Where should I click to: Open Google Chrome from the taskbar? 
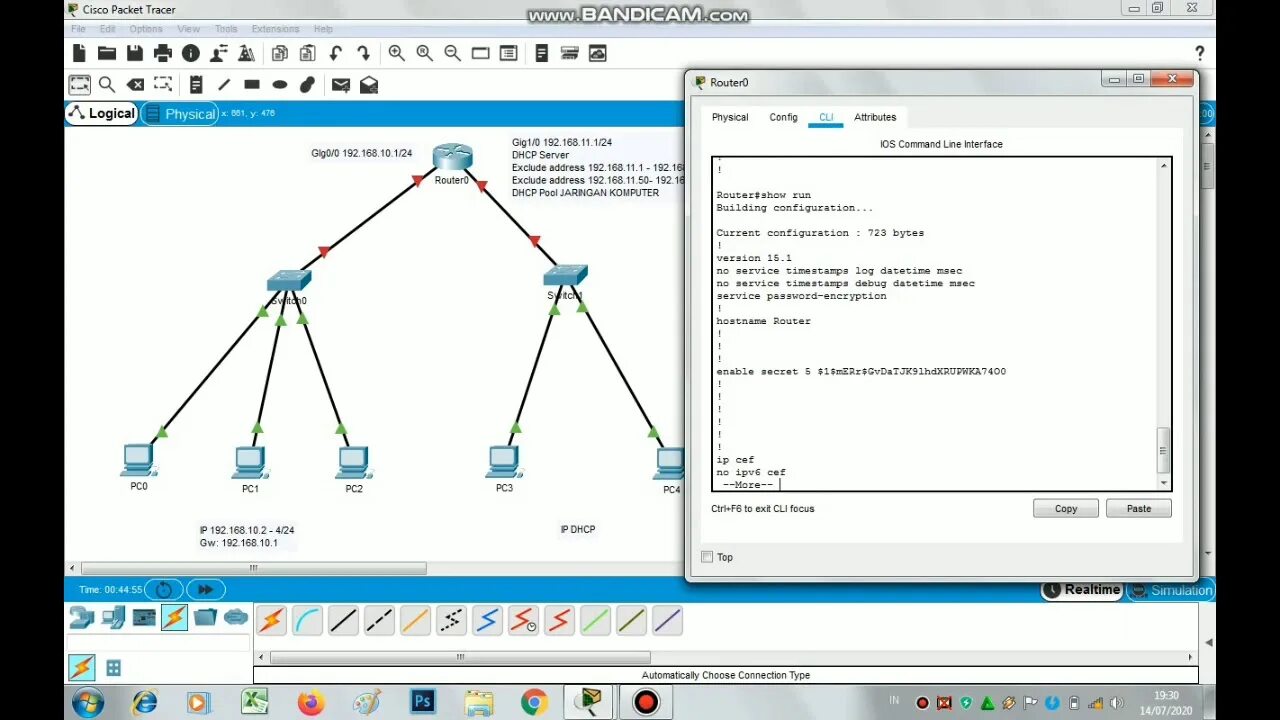tap(534, 703)
